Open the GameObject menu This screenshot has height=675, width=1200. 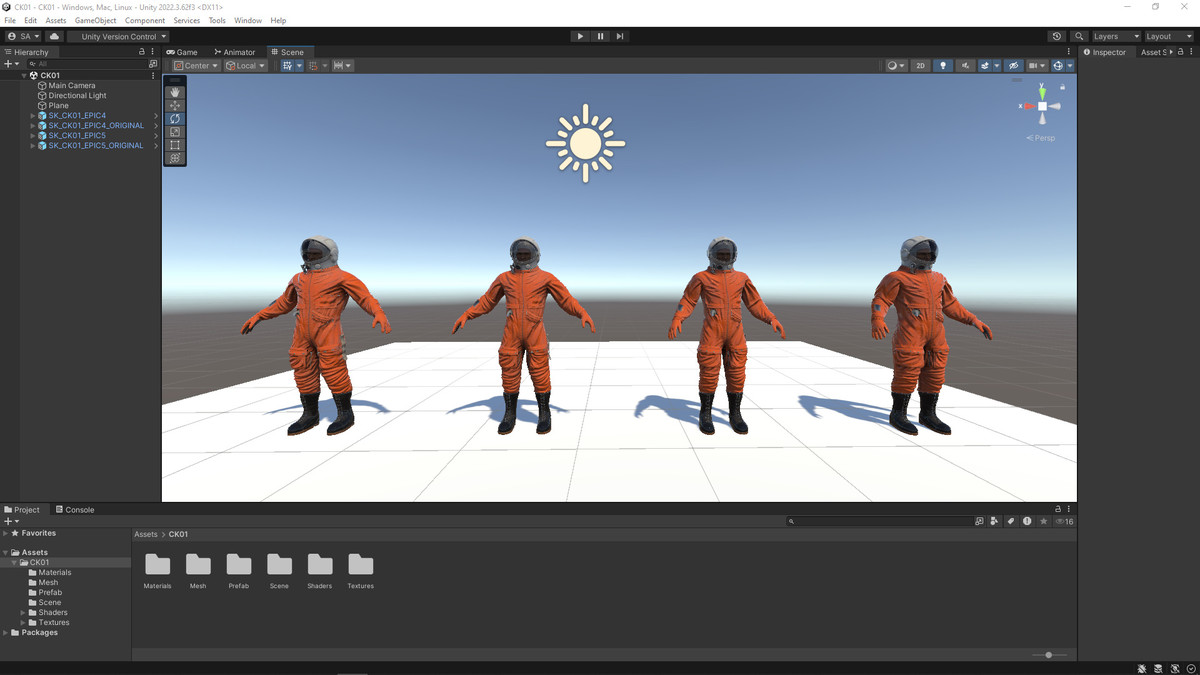click(95, 20)
